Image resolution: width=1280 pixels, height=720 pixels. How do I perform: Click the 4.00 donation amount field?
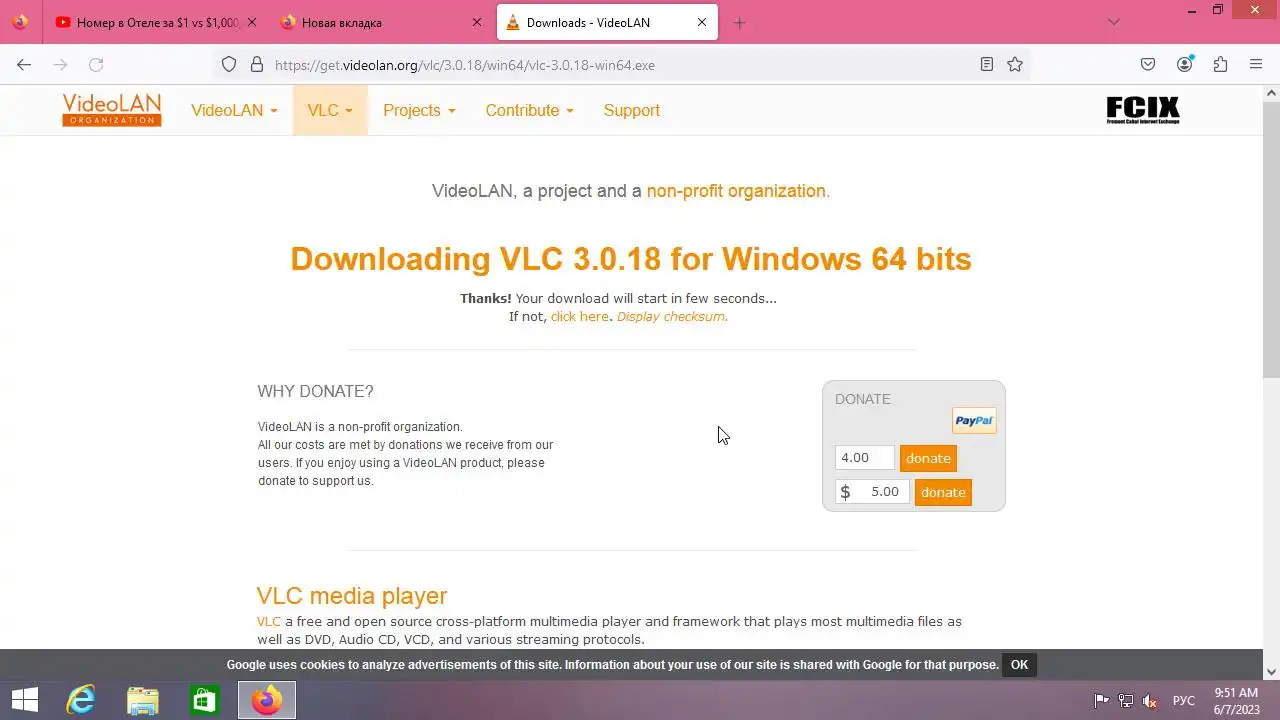865,458
